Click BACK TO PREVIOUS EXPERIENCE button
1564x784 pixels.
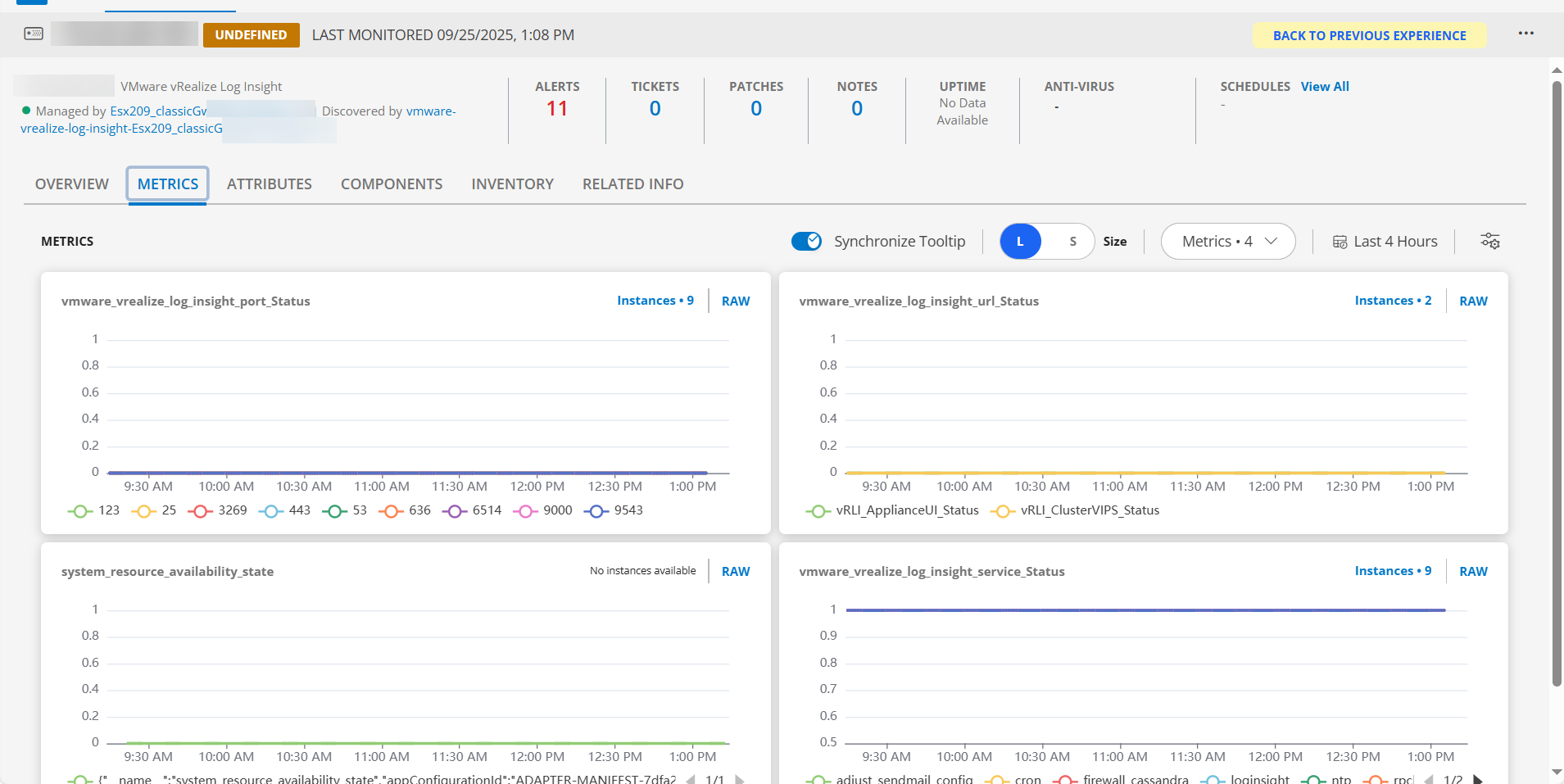(x=1369, y=35)
